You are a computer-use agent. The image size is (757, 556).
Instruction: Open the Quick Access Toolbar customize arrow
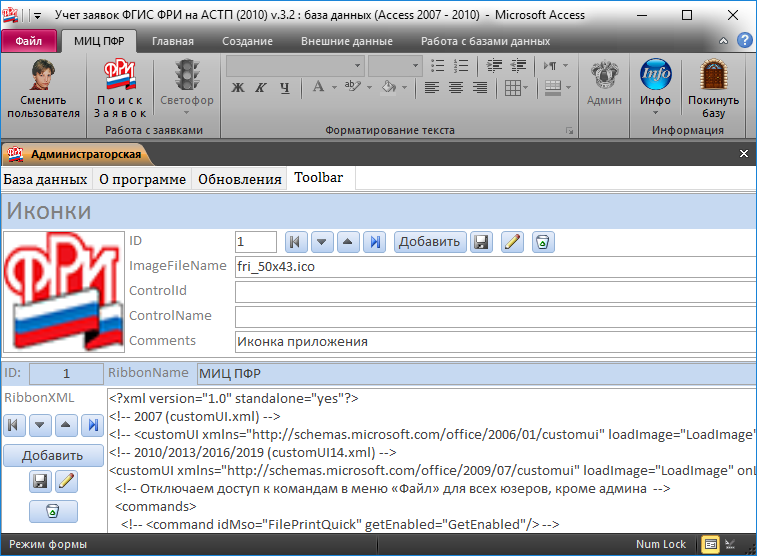pos(37,16)
